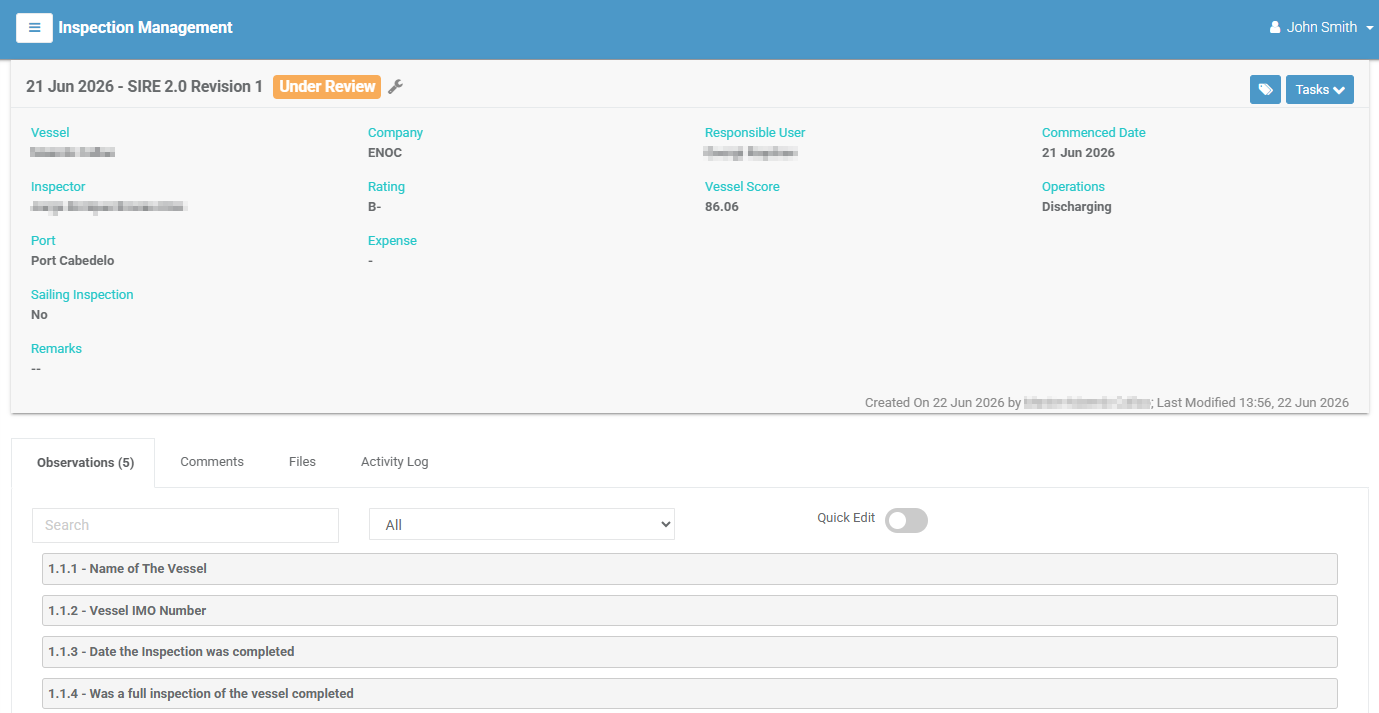Switch to the Files tab
This screenshot has width=1379, height=713.
(x=302, y=462)
